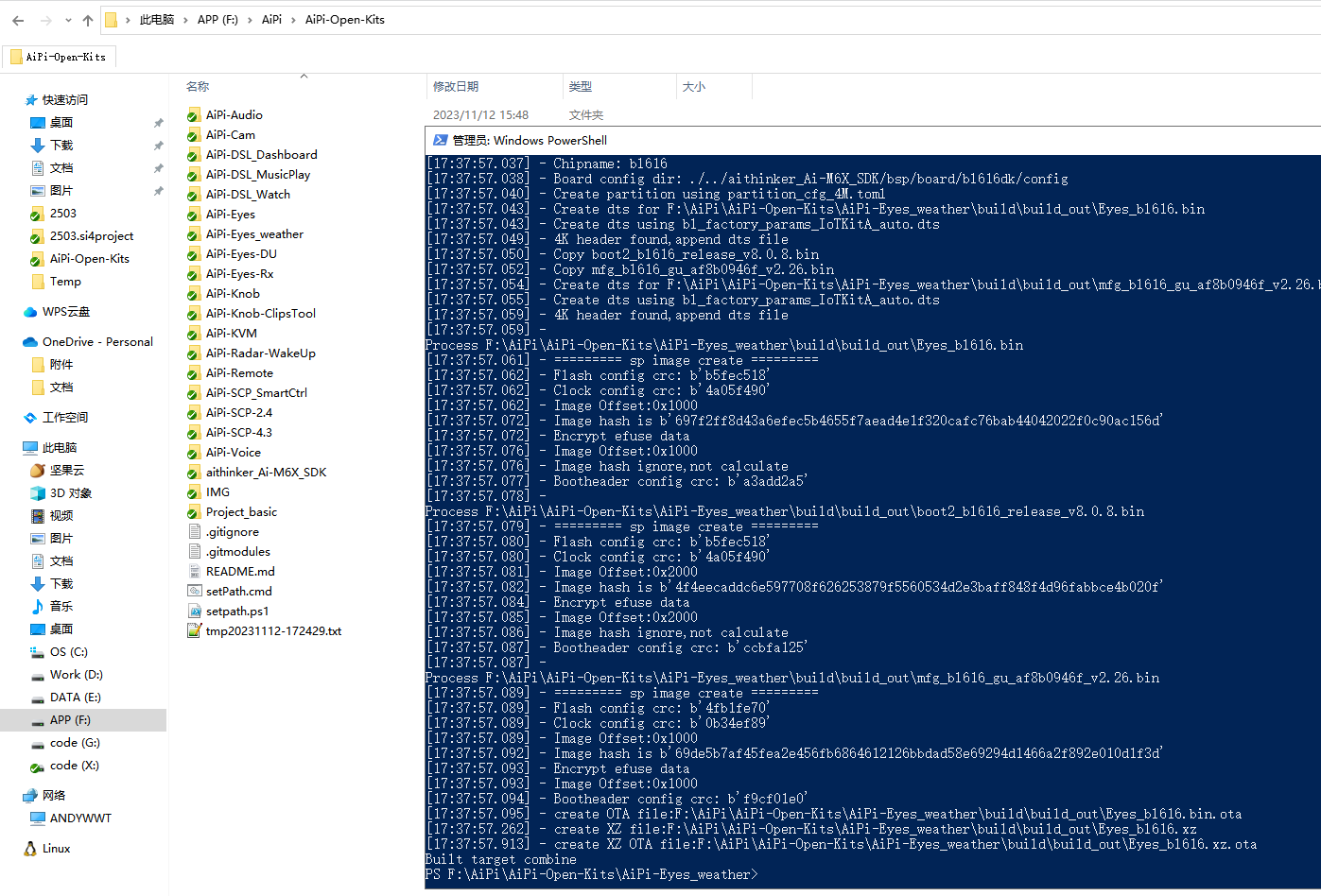Image resolution: width=1321 pixels, height=896 pixels.
Task: Open 快速访问 in the navigation pane
Action: click(x=57, y=100)
